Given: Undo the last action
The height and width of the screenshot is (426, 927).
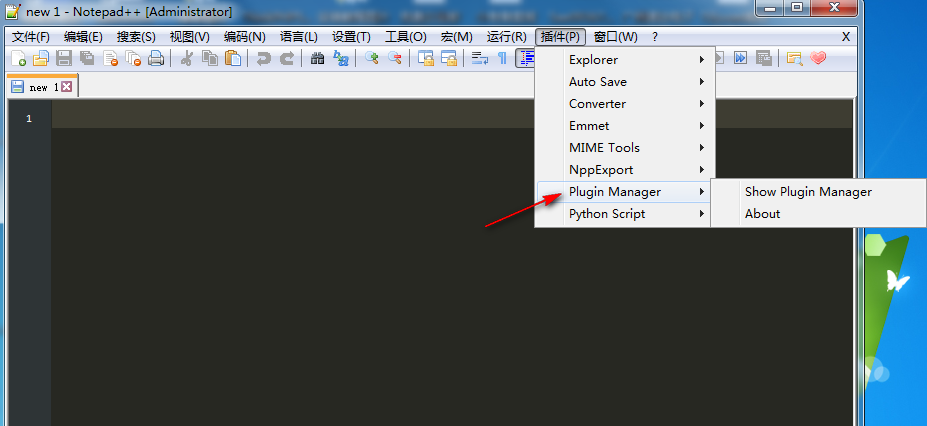Looking at the screenshot, I should (x=264, y=58).
